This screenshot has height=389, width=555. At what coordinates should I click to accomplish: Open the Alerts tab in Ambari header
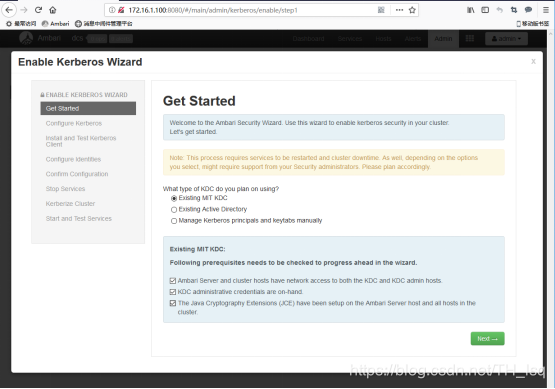(413, 39)
